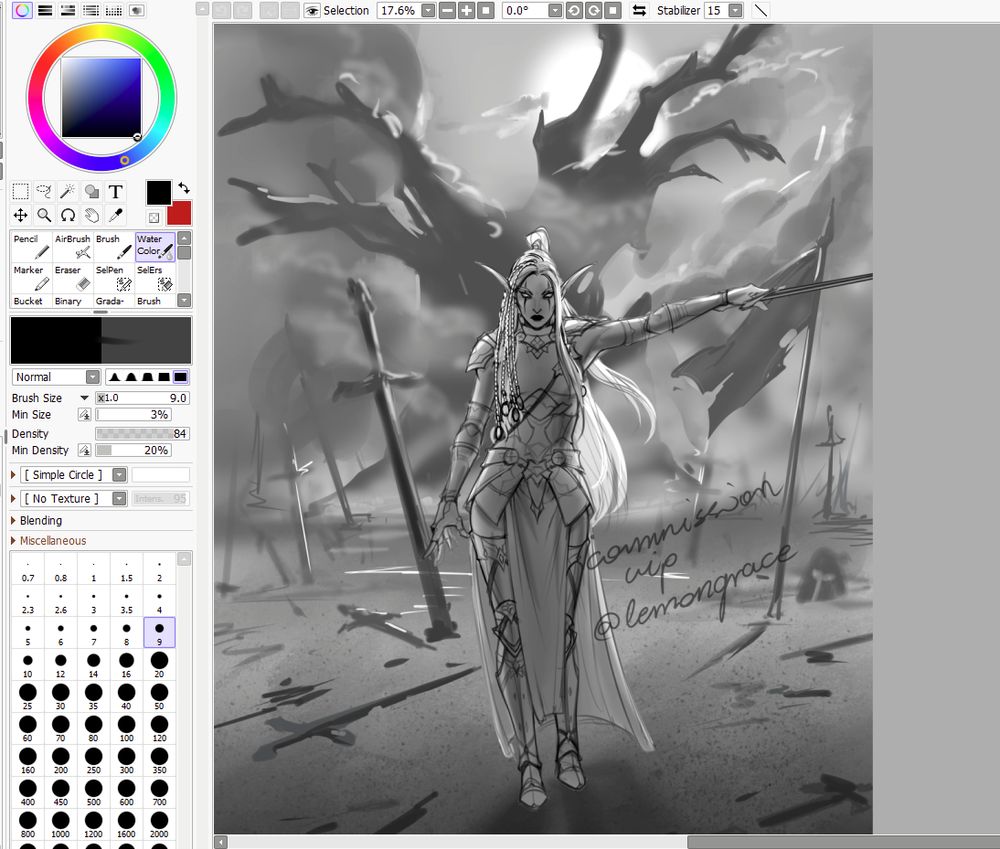Choose the AirBrush tool
This screenshot has width=1000, height=849.
point(72,246)
